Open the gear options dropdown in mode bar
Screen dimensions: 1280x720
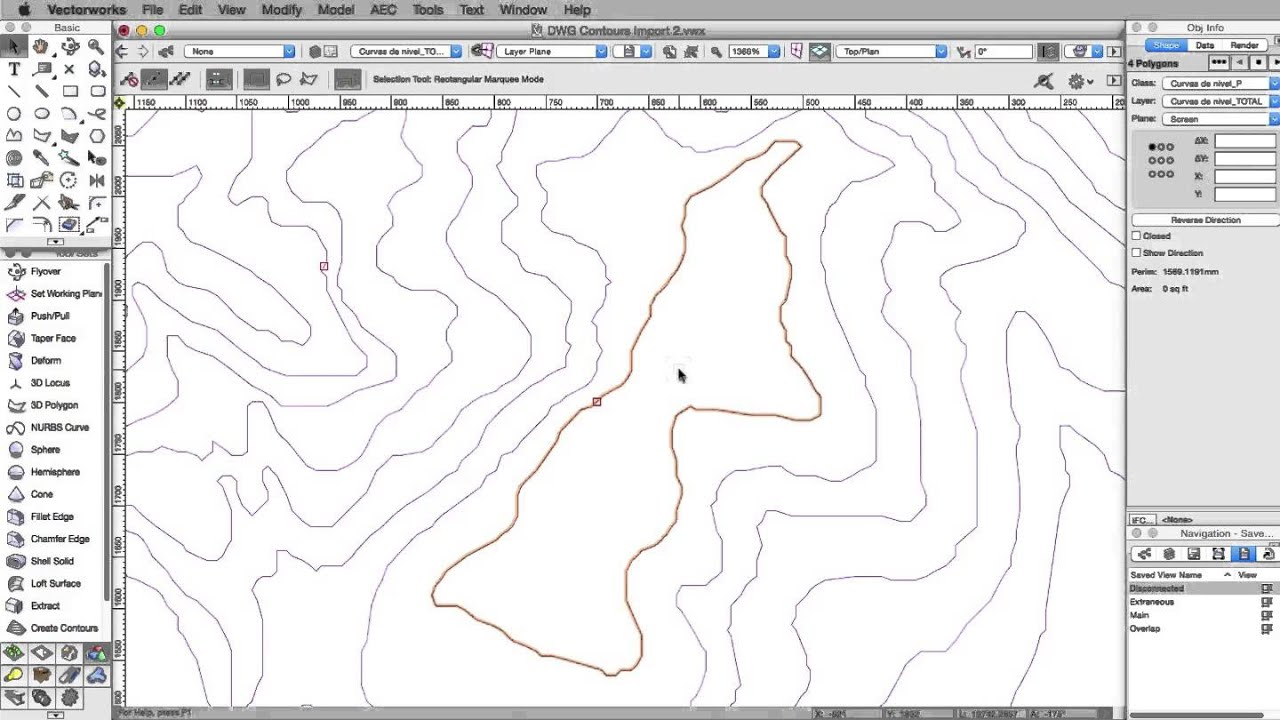point(1080,81)
